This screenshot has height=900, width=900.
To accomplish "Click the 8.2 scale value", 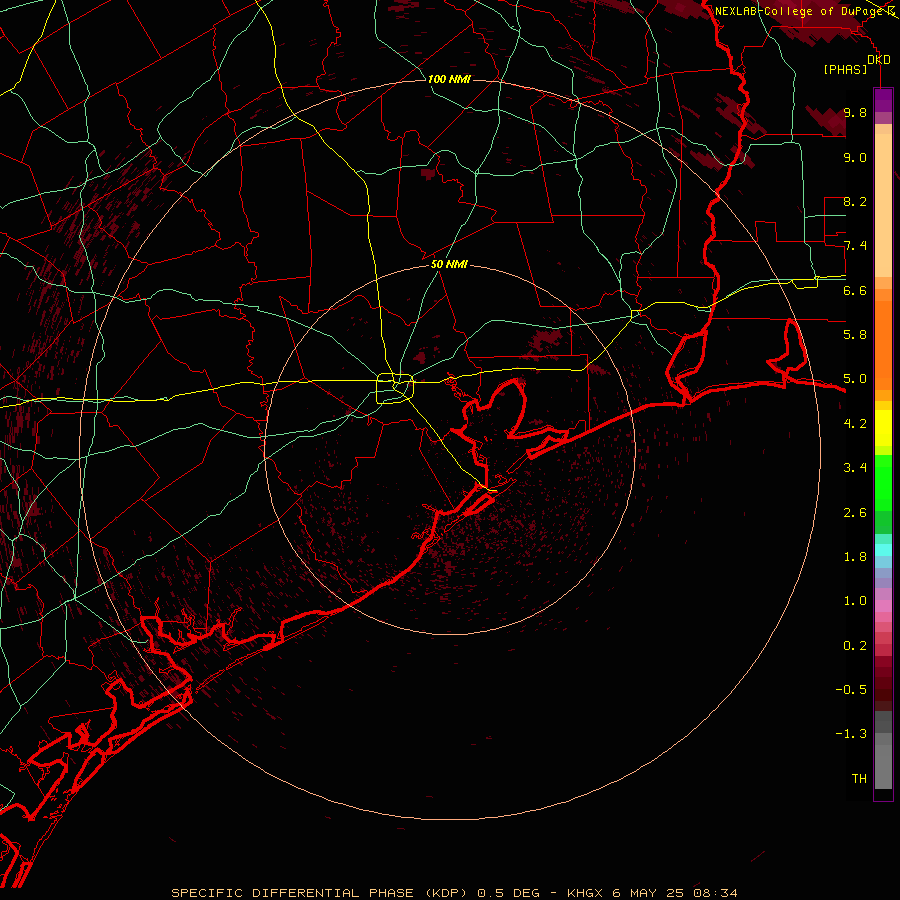I will coord(855,201).
